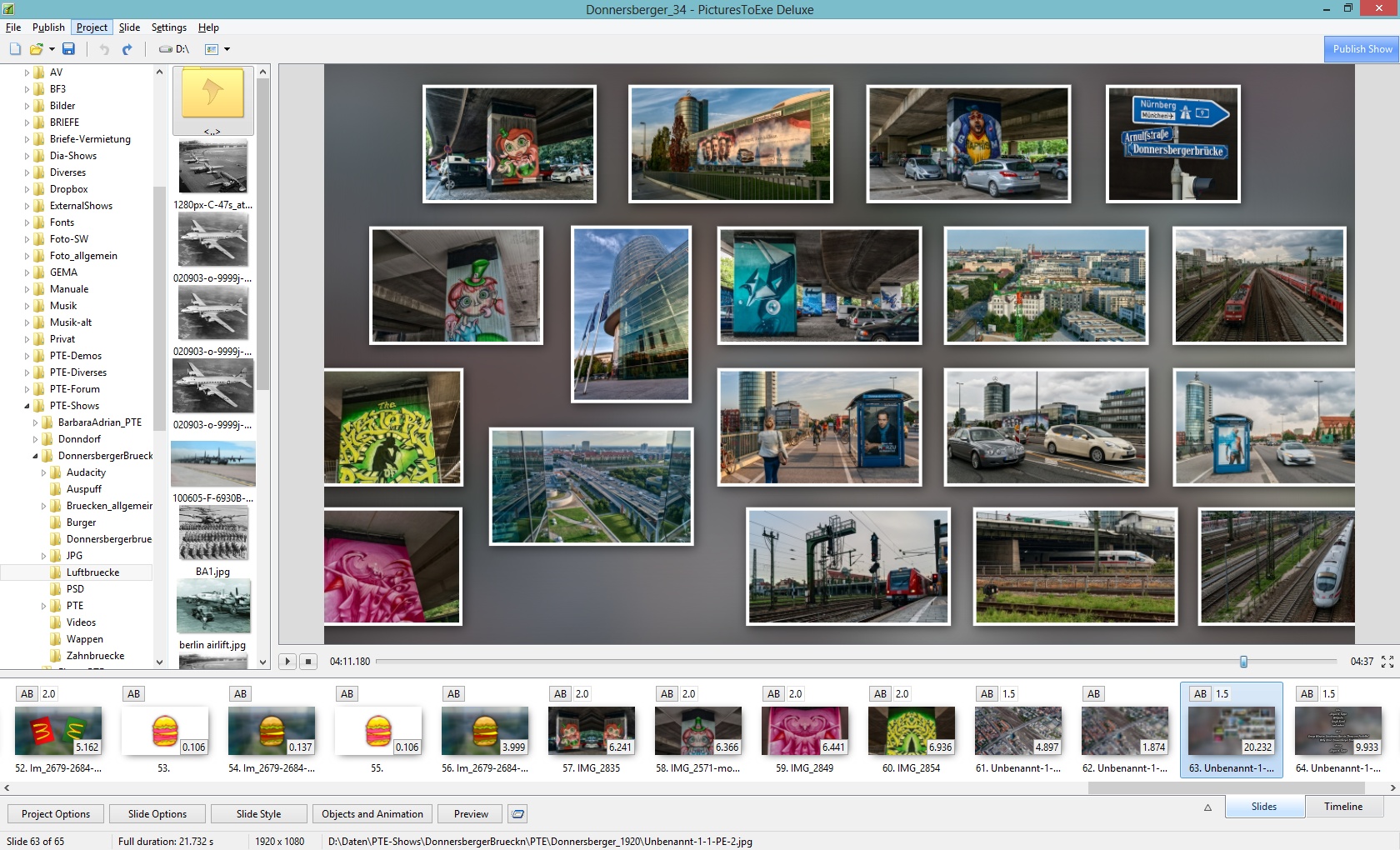1400x850 pixels.
Task: Undo last action toolbar icon
Action: [104, 49]
